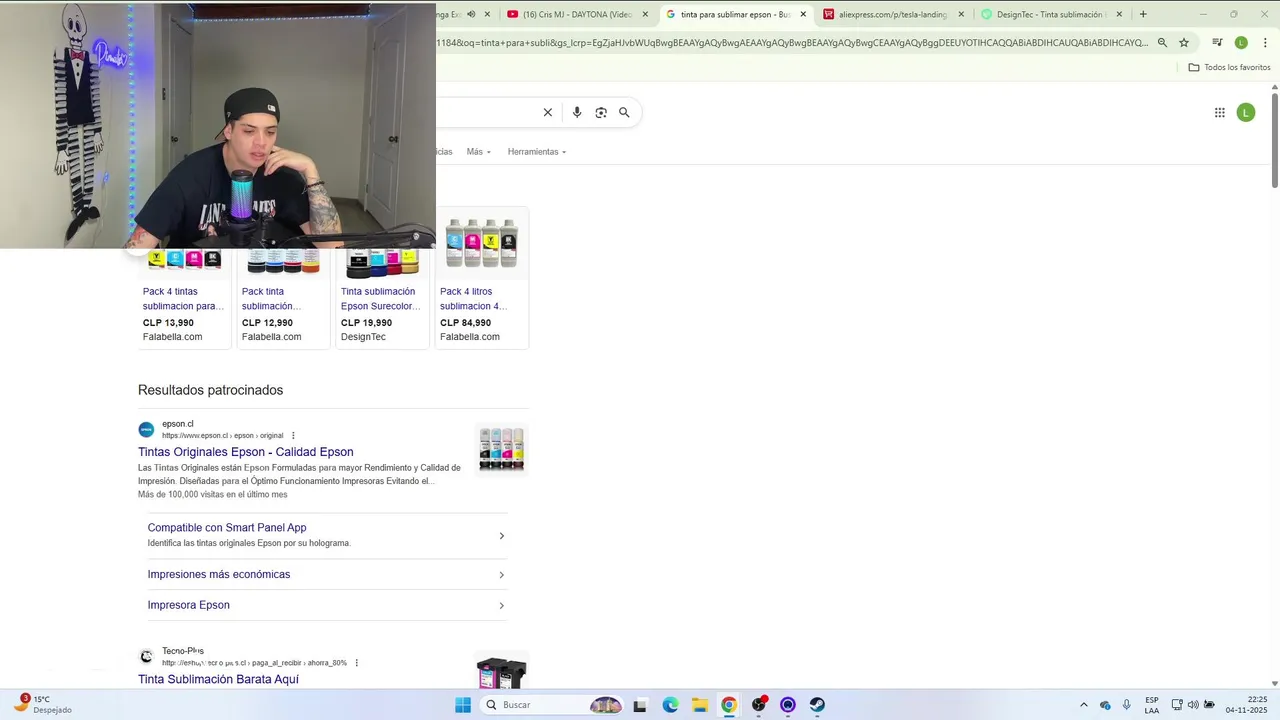Bookmark this page with the star
This screenshot has width=1280, height=720.
pyautogui.click(x=1184, y=42)
